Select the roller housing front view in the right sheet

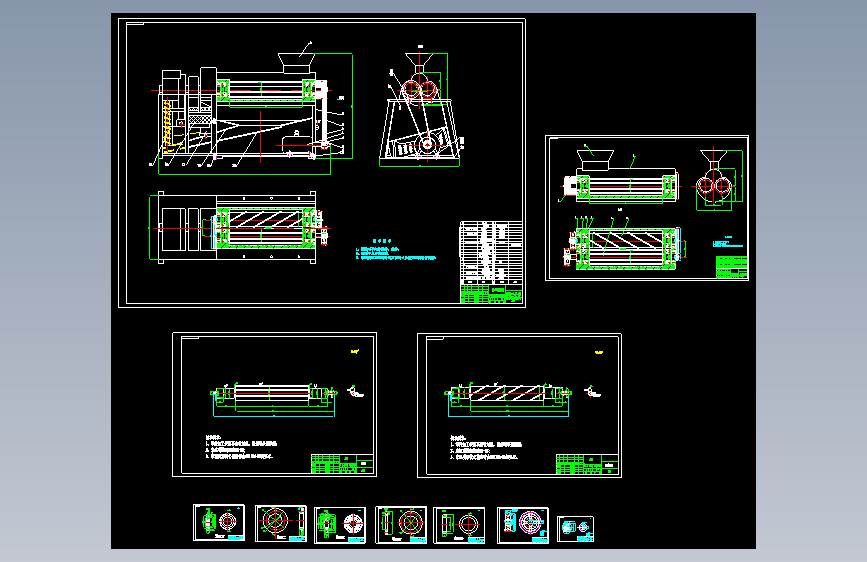(620, 174)
